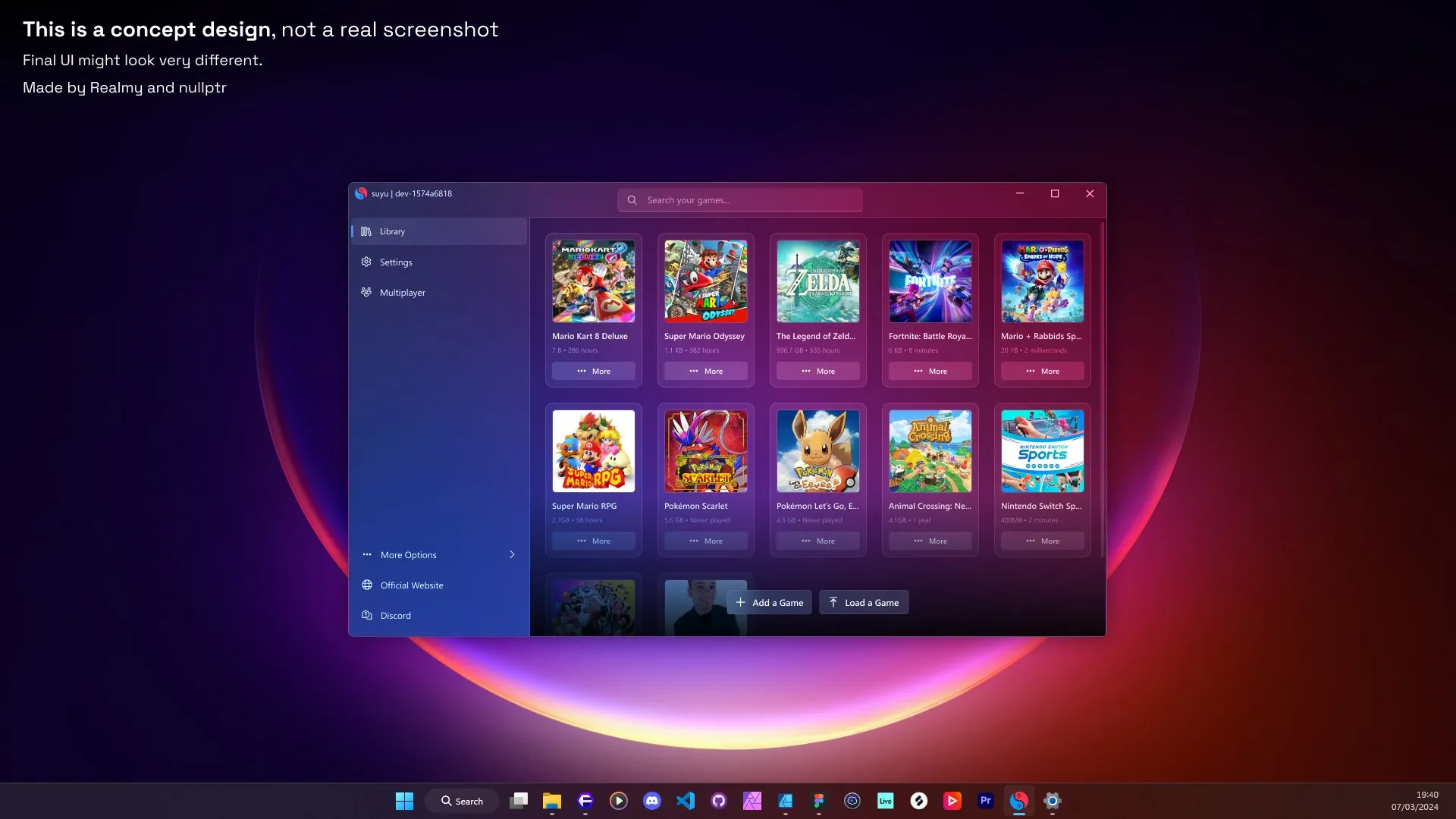Click the Settings gear icon in sidebar
This screenshot has height=819, width=1456.
click(366, 262)
